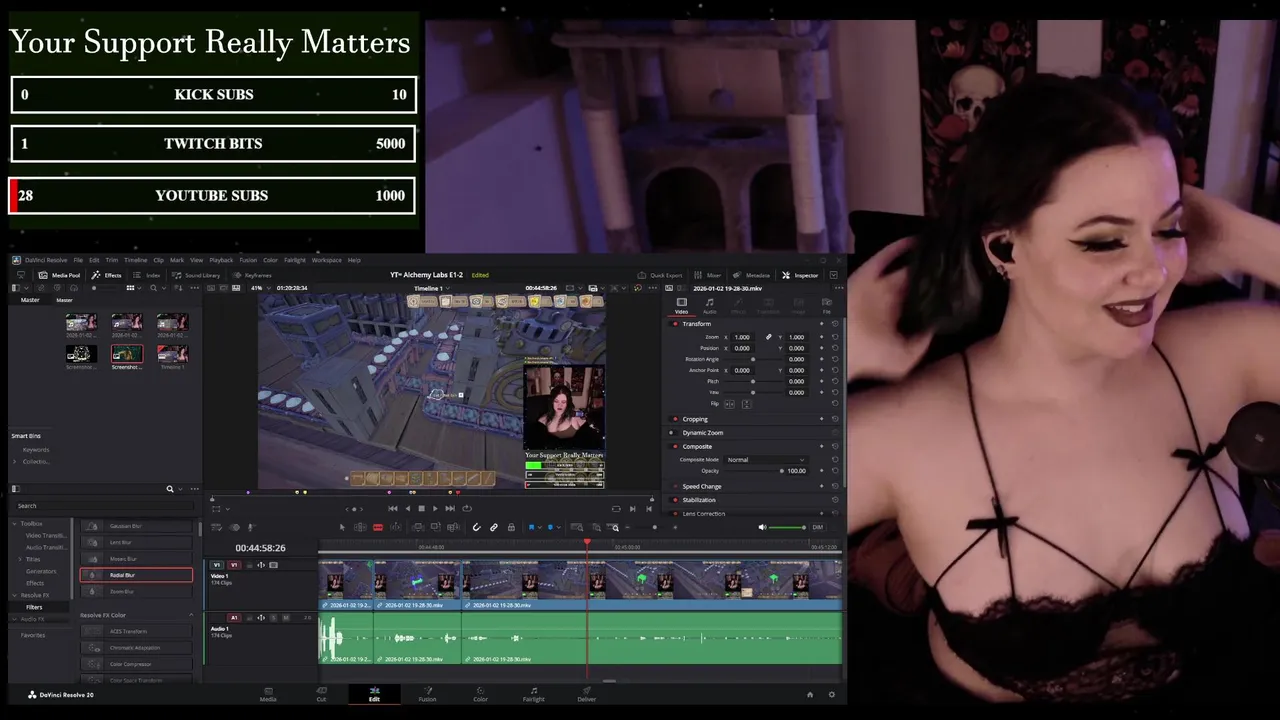
Task: Click the DIM audio button
Action: click(x=817, y=527)
